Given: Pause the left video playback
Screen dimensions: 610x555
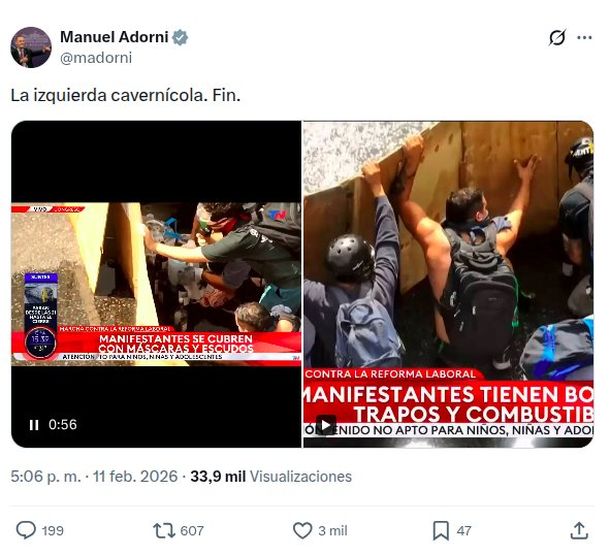Looking at the screenshot, I should pos(34,425).
